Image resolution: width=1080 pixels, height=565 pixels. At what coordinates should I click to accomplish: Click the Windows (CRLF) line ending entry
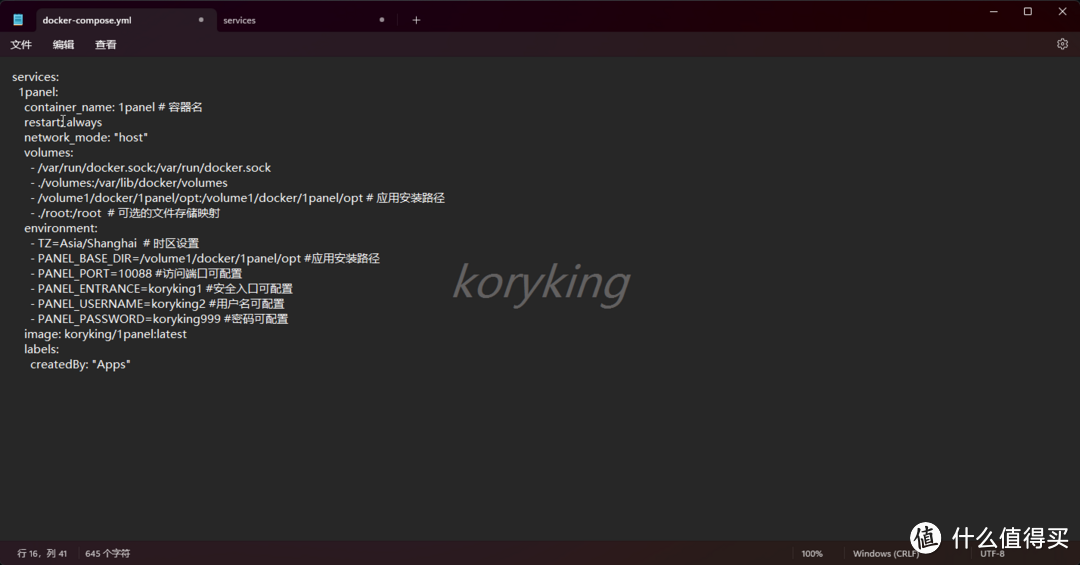(886, 553)
